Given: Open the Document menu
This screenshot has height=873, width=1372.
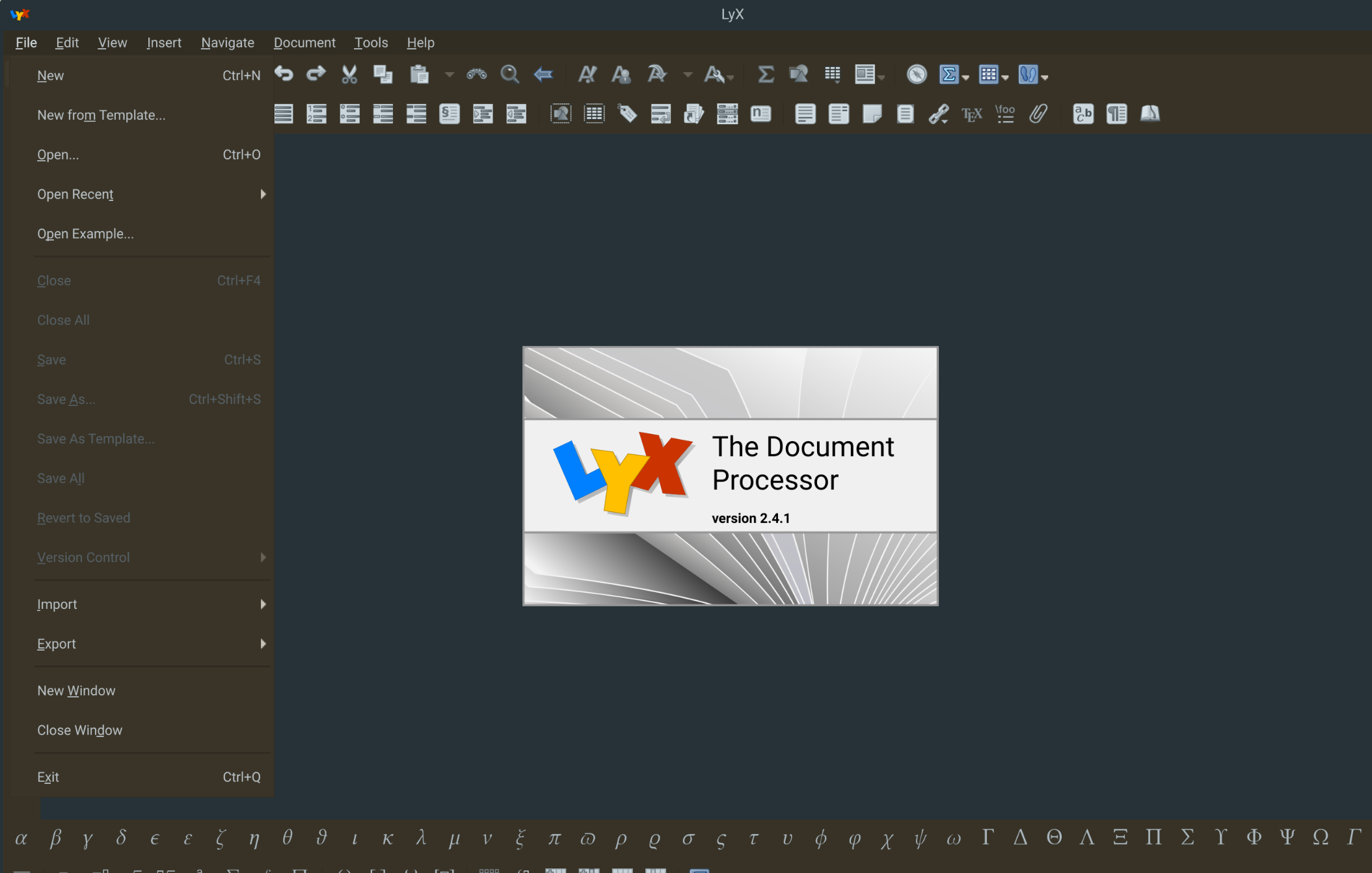Looking at the screenshot, I should point(304,43).
